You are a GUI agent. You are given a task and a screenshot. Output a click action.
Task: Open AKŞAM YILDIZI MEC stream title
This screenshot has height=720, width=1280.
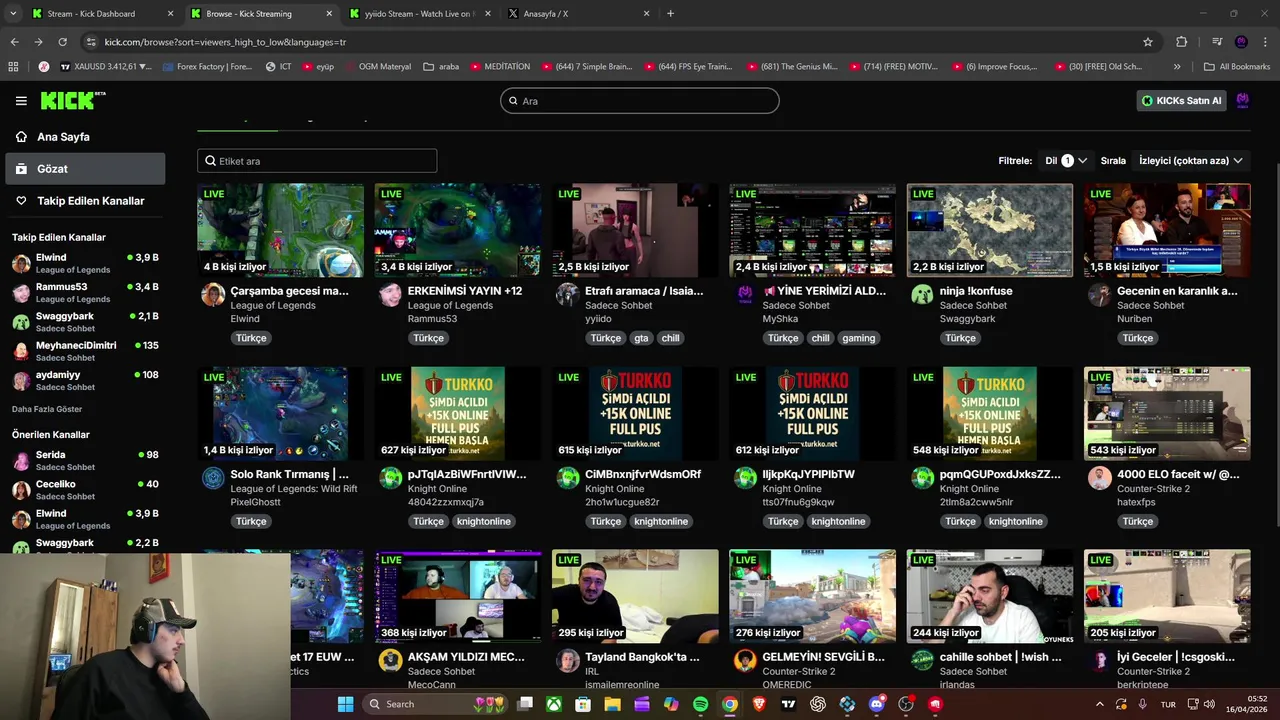point(466,657)
